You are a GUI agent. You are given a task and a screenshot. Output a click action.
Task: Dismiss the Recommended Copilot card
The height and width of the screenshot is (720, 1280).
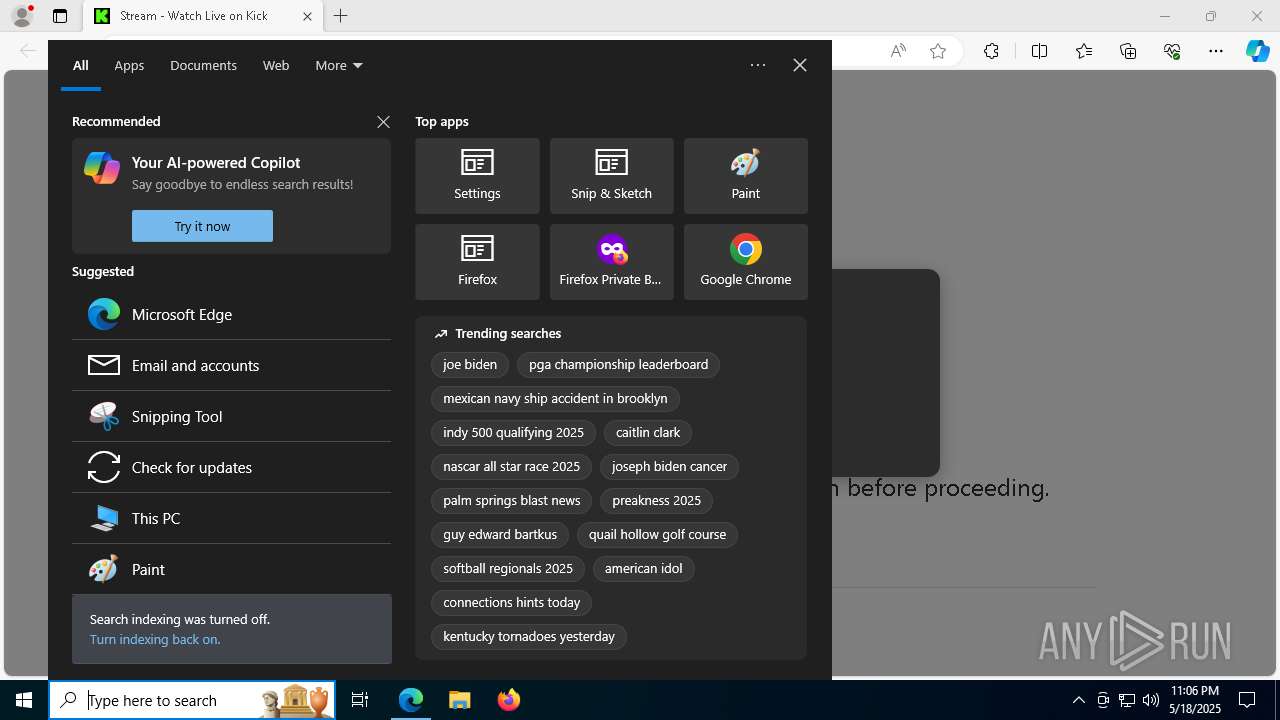pyautogui.click(x=383, y=121)
